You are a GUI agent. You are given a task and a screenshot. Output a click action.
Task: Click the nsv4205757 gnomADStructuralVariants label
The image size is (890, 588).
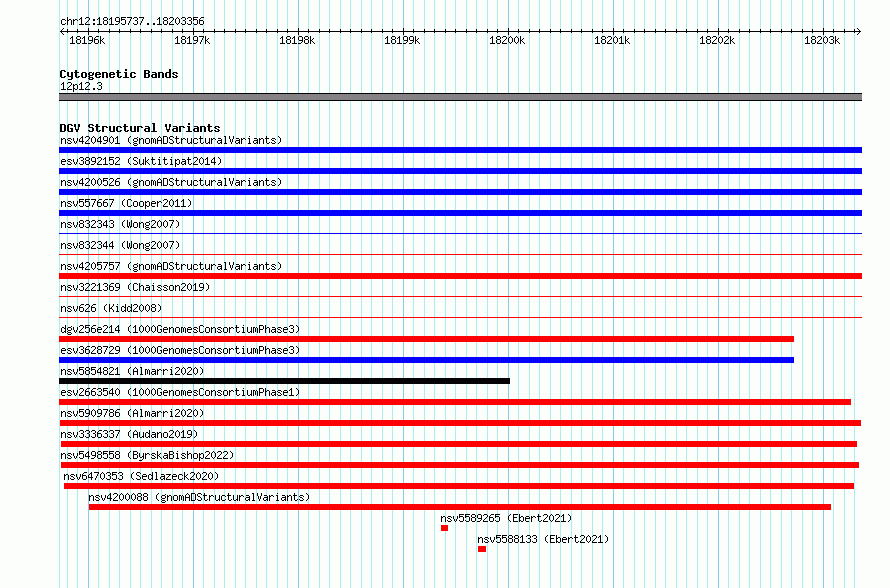point(171,266)
